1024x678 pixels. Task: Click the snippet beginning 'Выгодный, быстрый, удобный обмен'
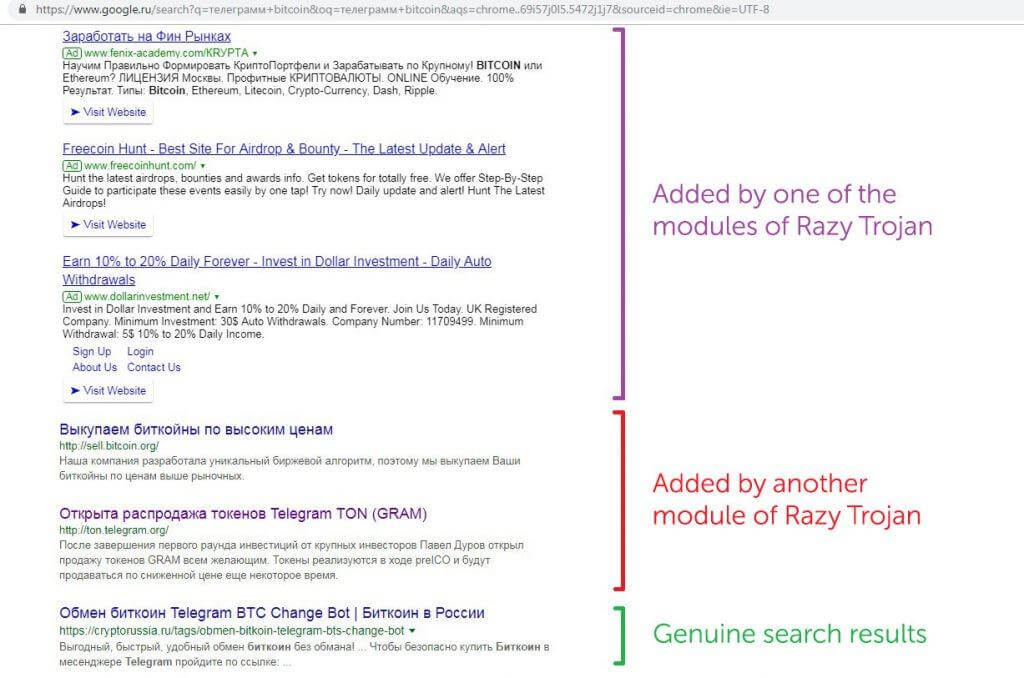point(304,654)
